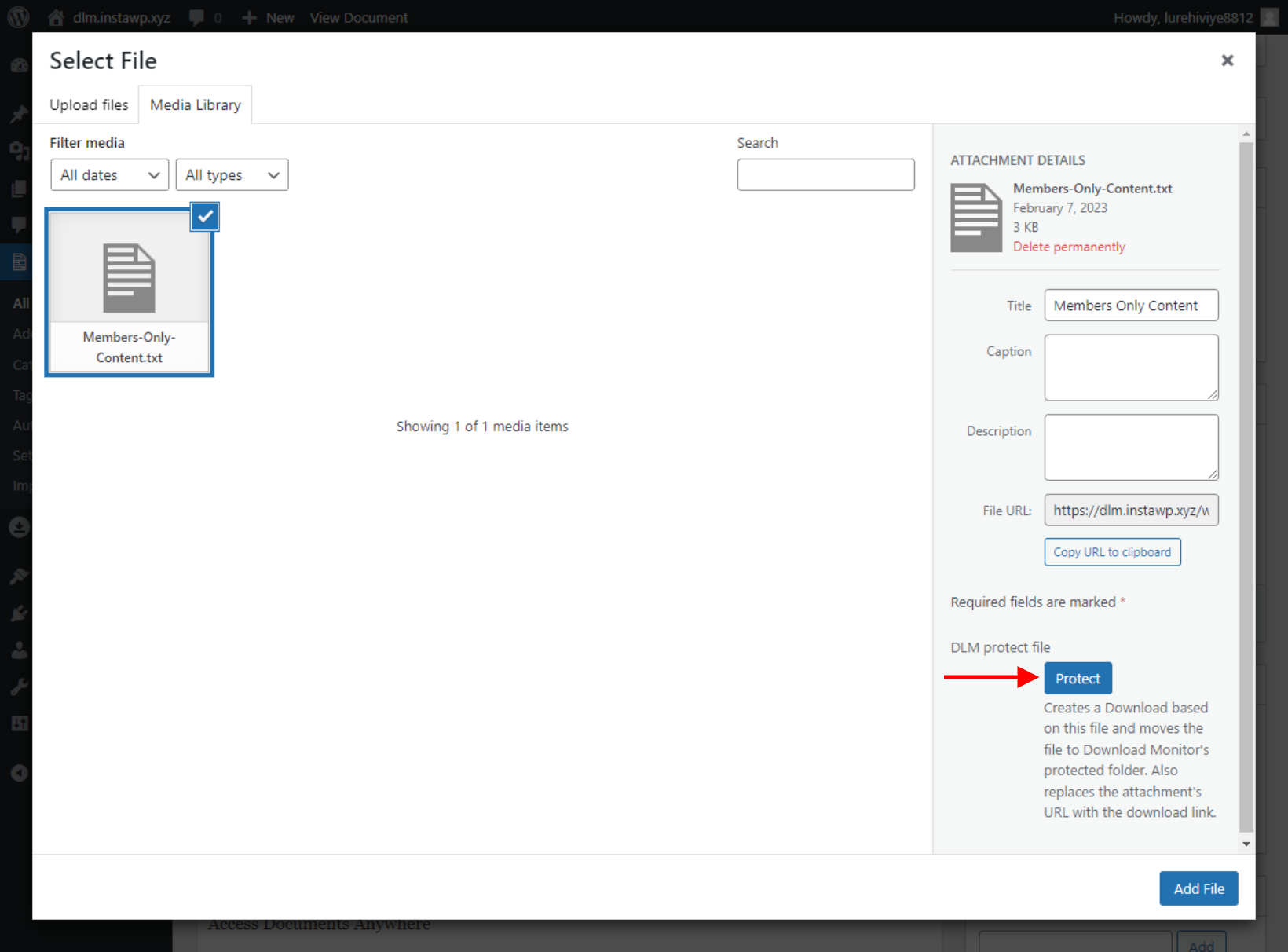Switch to the Upload files tab
The height and width of the screenshot is (952, 1288).
89,104
